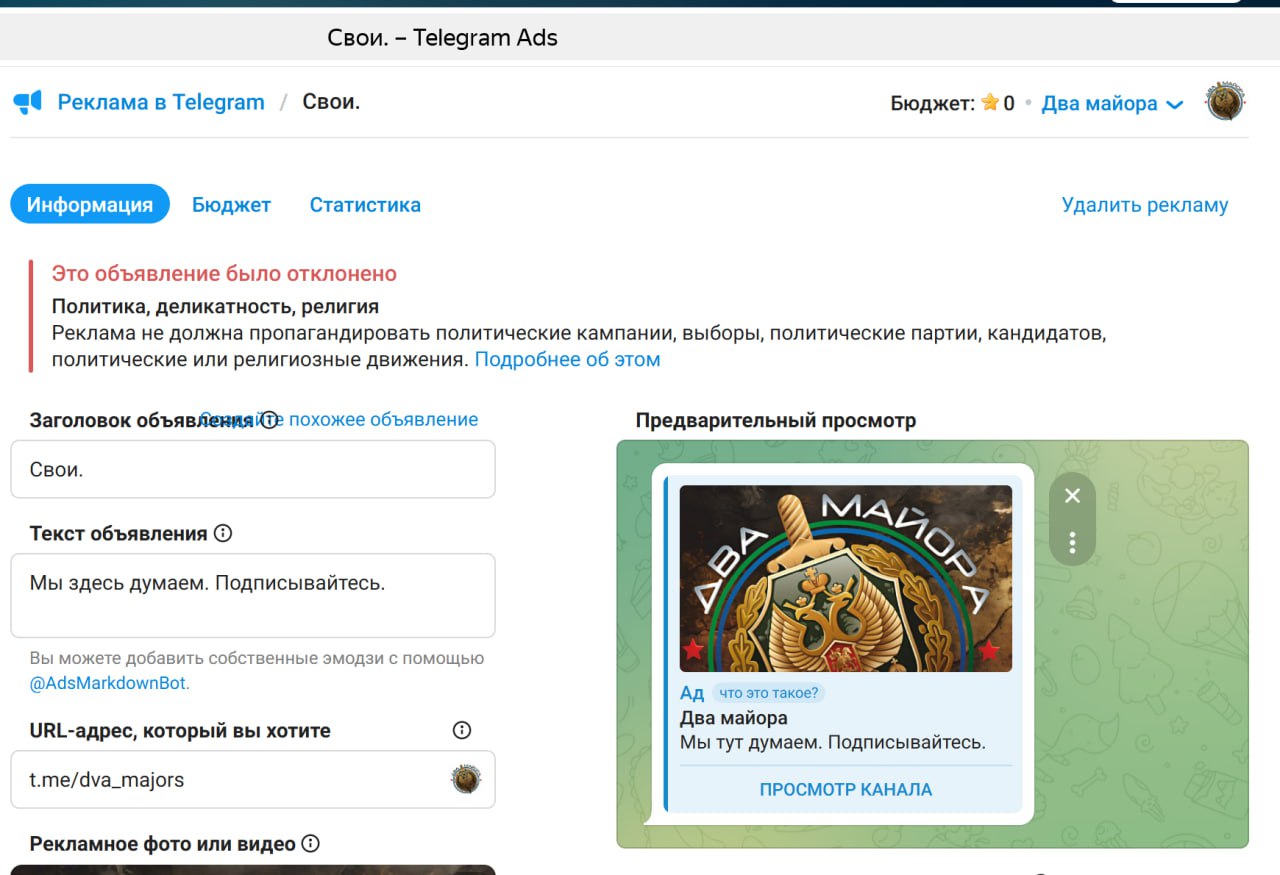Click Создайте похожее объявление link
The image size is (1280, 875).
(339, 419)
